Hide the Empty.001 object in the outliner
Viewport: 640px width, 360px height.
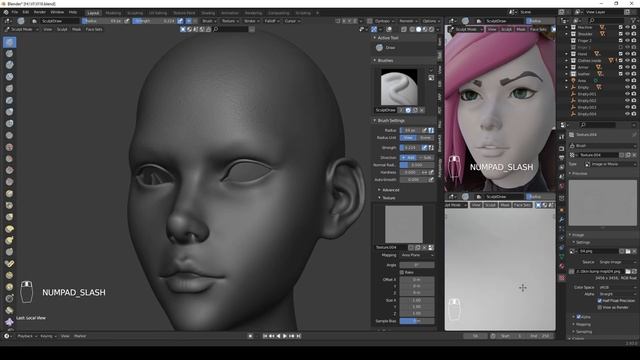[628, 94]
